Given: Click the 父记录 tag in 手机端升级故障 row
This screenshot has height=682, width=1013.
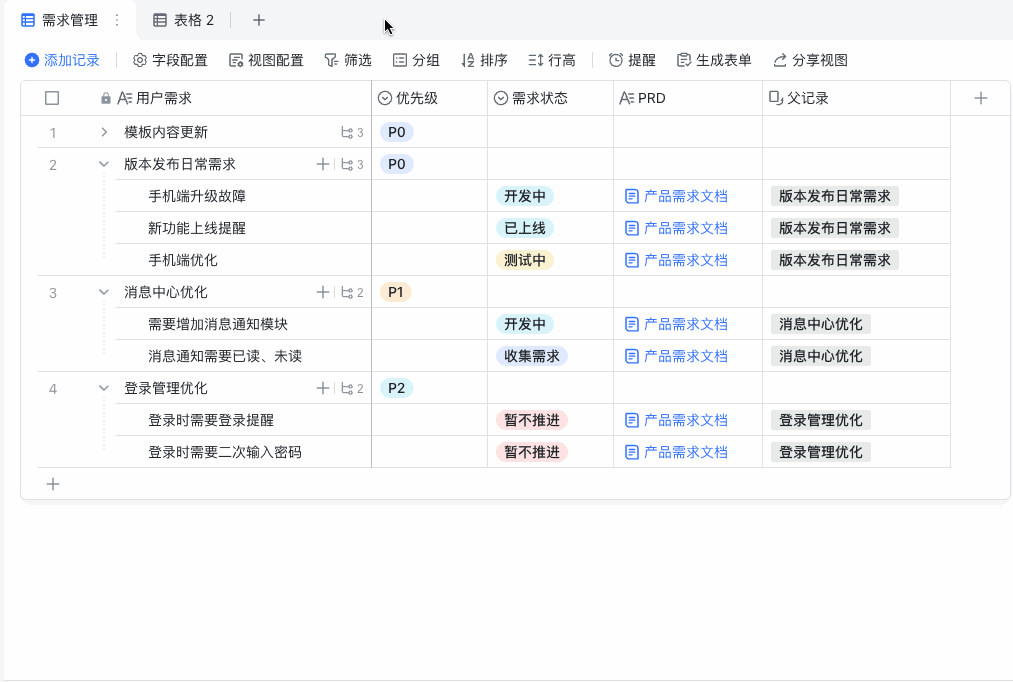Looking at the screenshot, I should [x=835, y=196].
